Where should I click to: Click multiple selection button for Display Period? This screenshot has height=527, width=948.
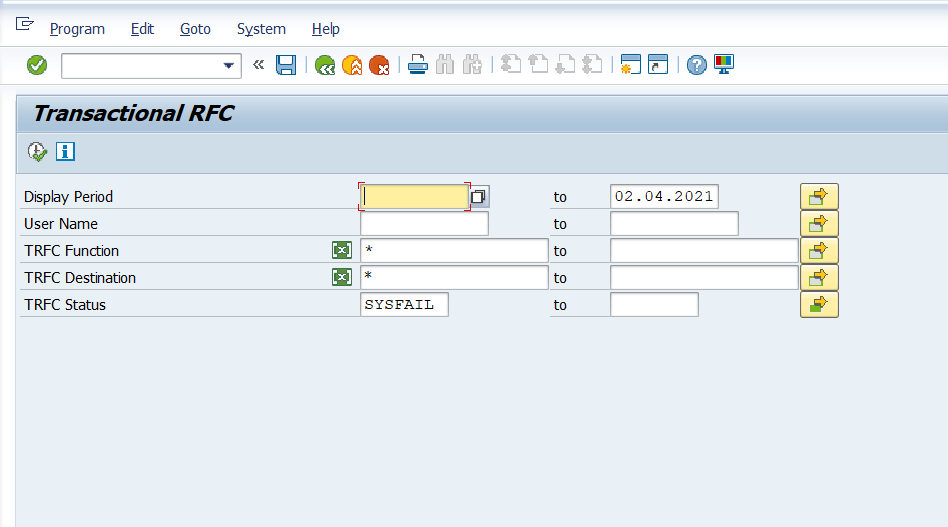click(x=819, y=197)
